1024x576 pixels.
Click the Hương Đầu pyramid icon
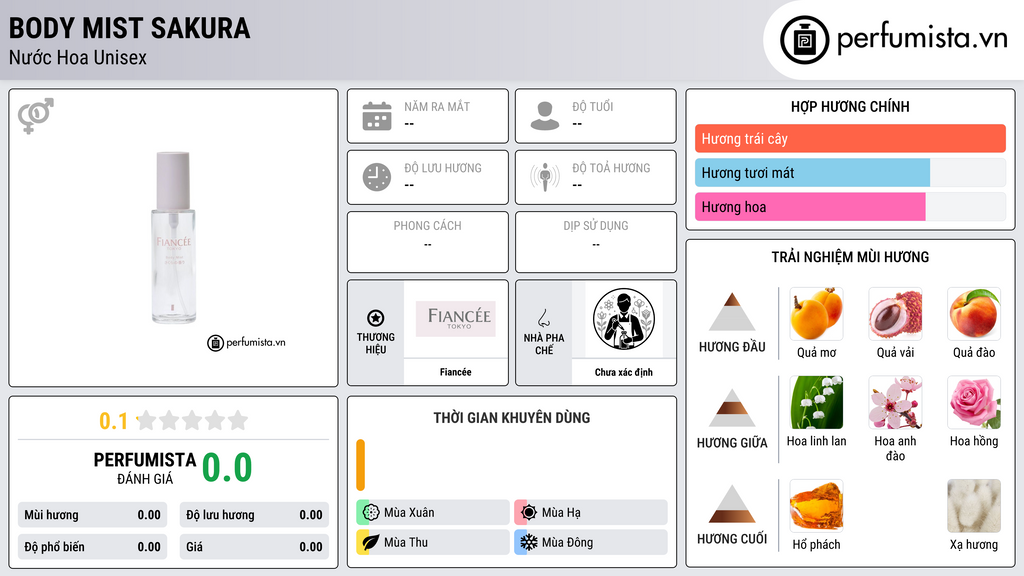coord(732,312)
